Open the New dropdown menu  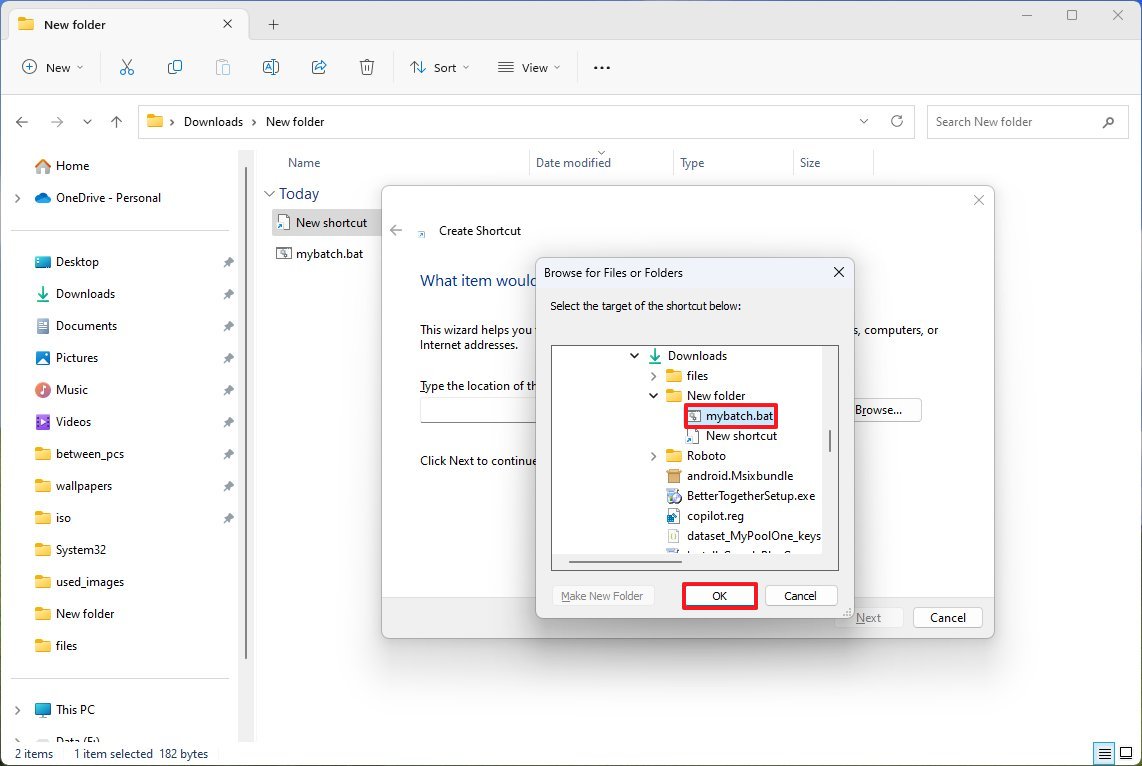(53, 67)
